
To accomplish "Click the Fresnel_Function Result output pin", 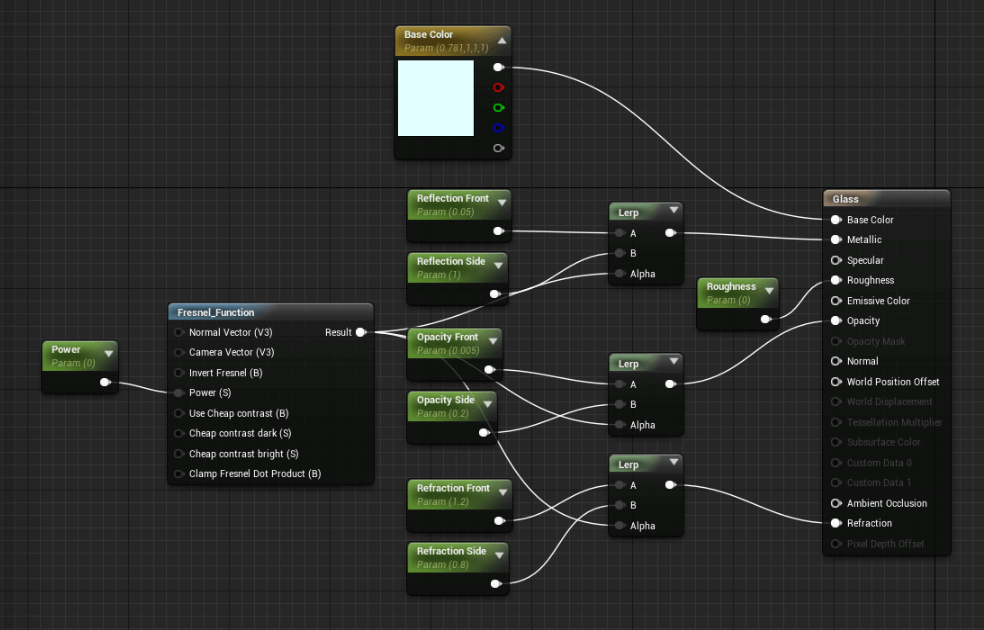I will [361, 333].
